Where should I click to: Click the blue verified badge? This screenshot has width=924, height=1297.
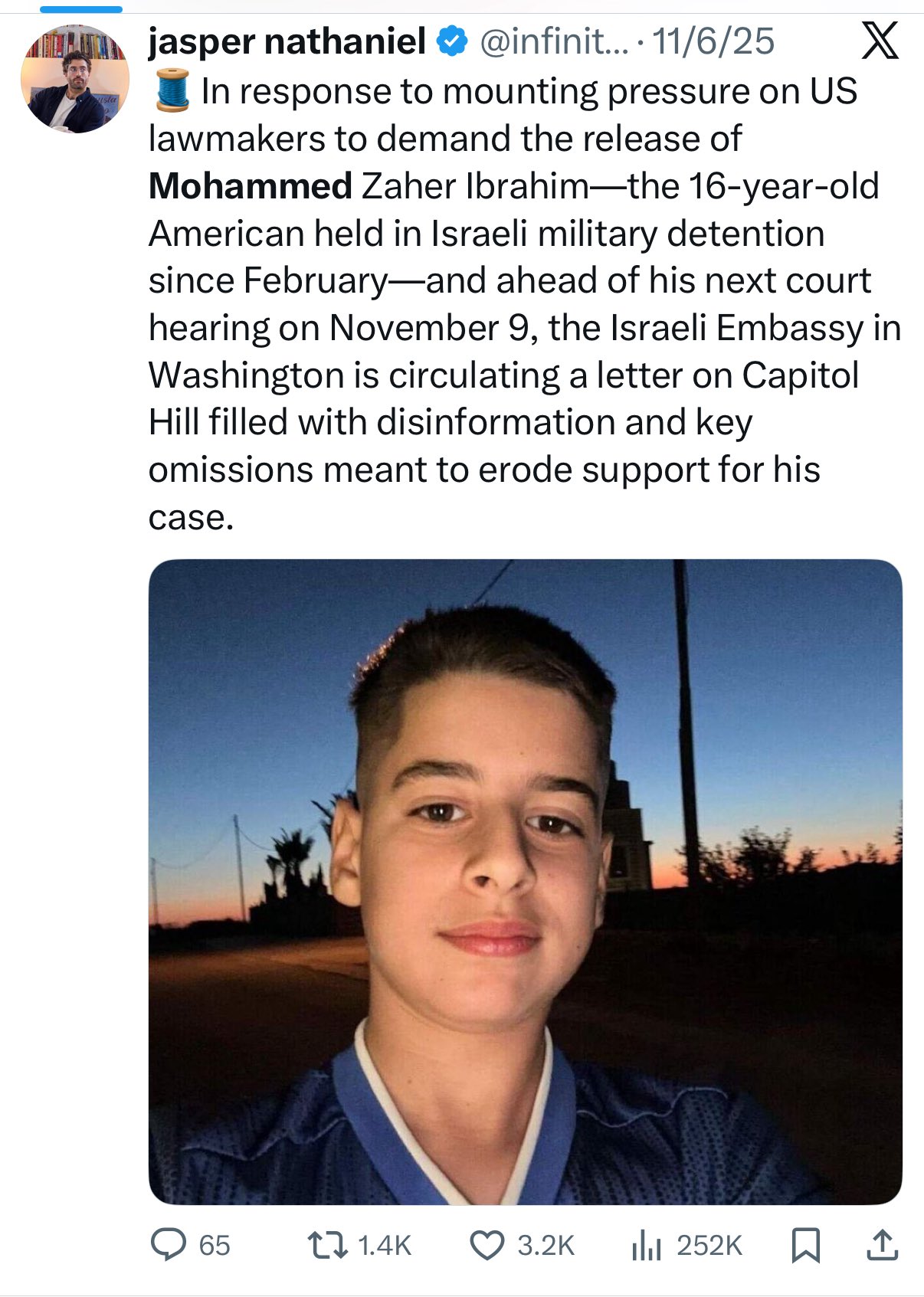(452, 41)
